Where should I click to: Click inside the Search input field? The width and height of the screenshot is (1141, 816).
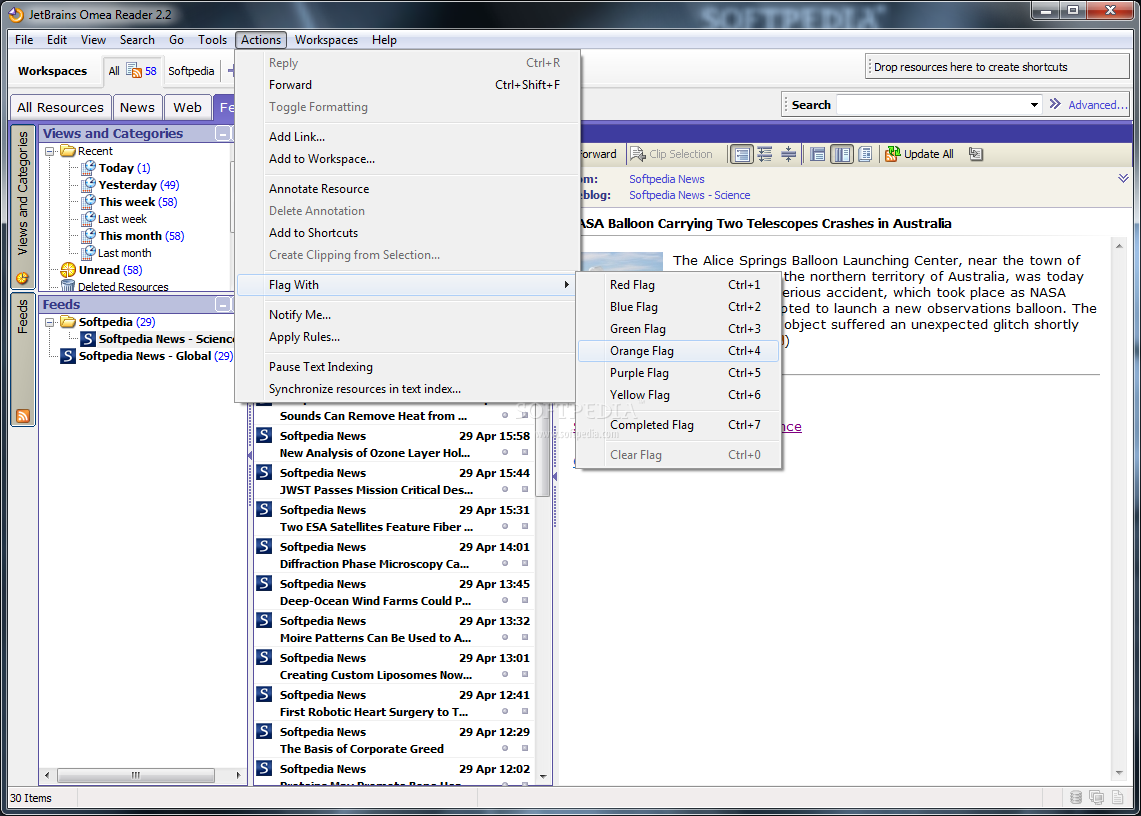(x=931, y=105)
